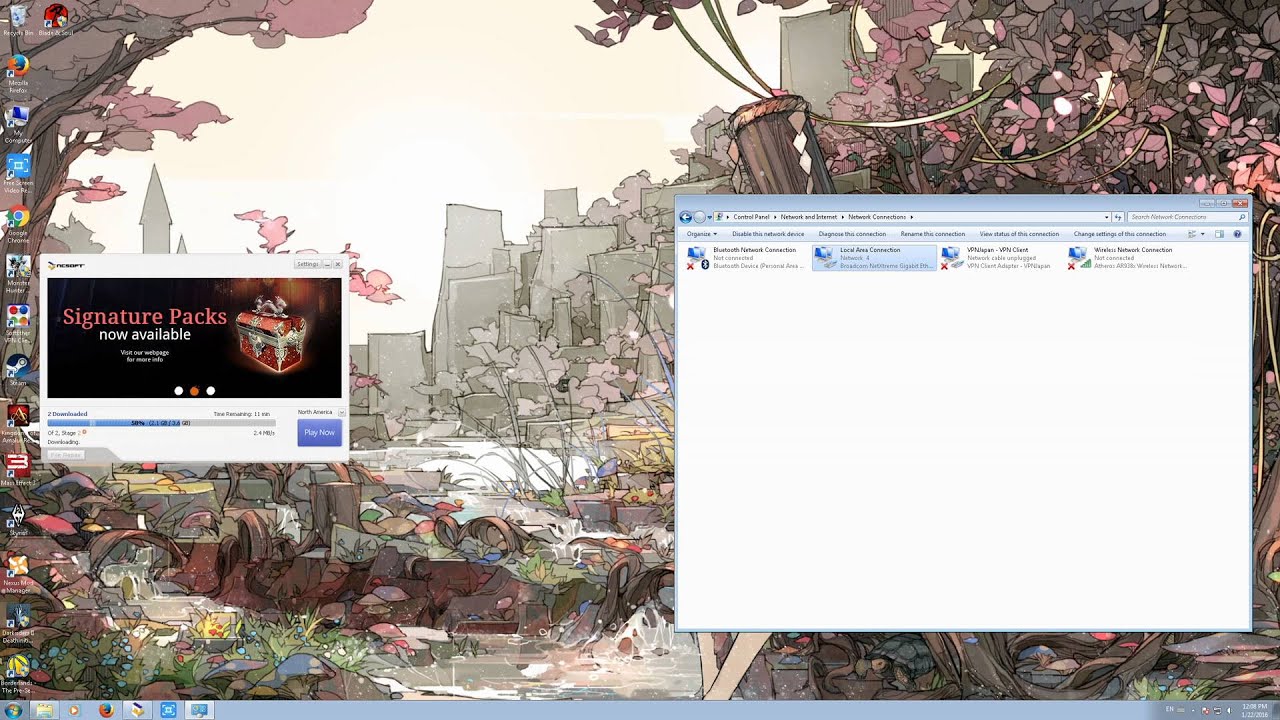Click the File Repair button in launcher

tap(66, 455)
